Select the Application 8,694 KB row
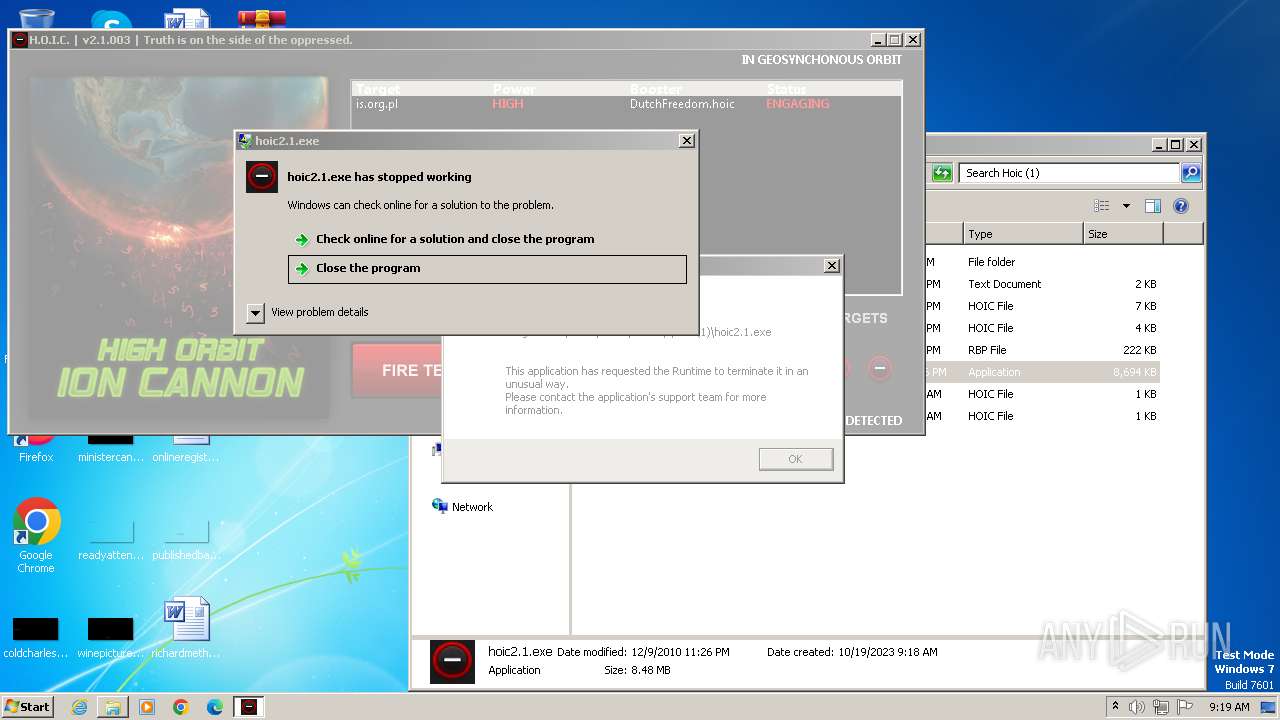The height and width of the screenshot is (720, 1280). coord(1043,372)
